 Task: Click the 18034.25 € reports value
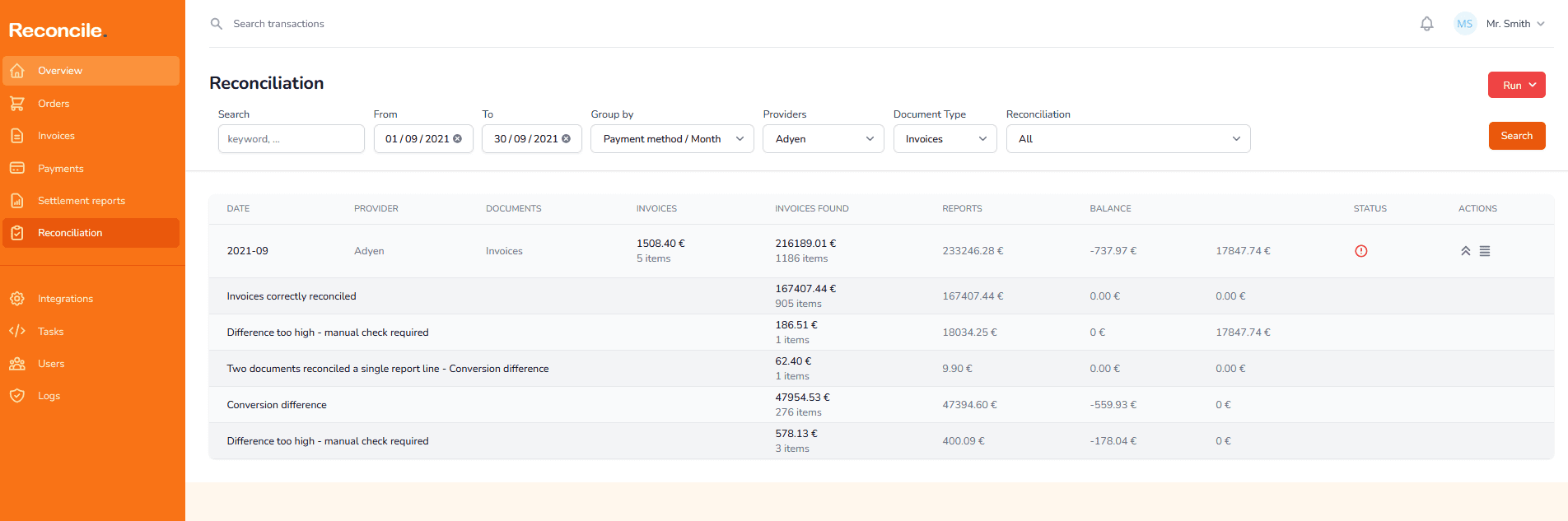coord(970,333)
